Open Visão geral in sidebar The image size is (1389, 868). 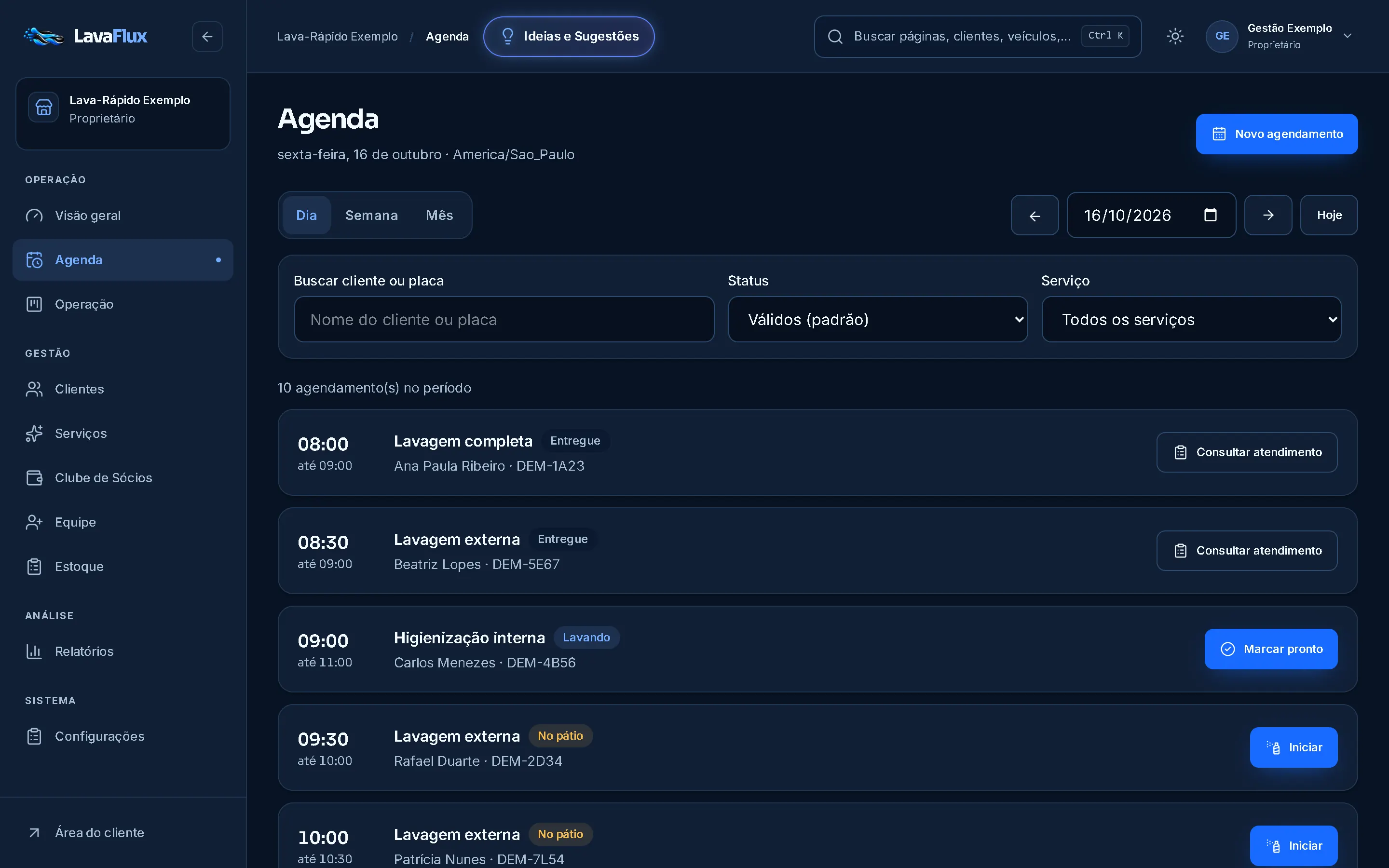123,215
